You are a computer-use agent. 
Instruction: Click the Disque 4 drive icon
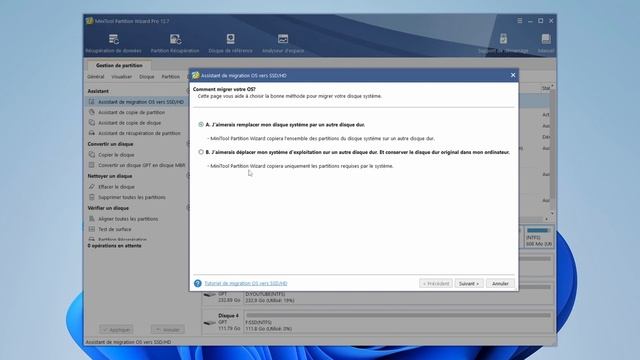(209, 322)
